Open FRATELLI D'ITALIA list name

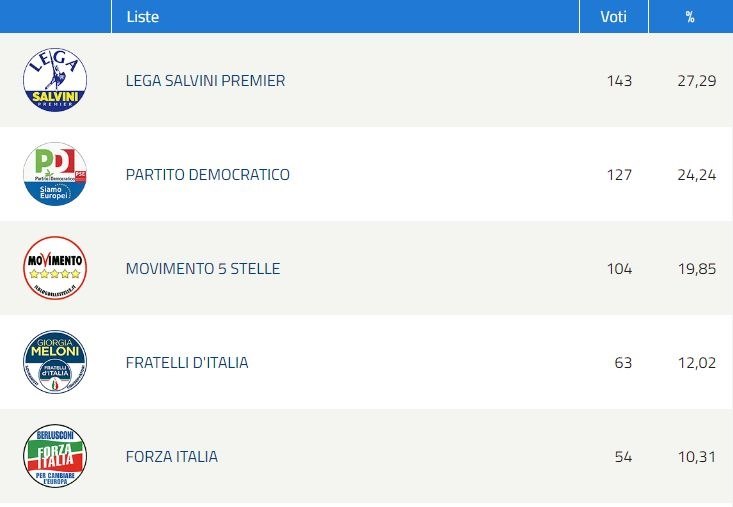coord(187,362)
